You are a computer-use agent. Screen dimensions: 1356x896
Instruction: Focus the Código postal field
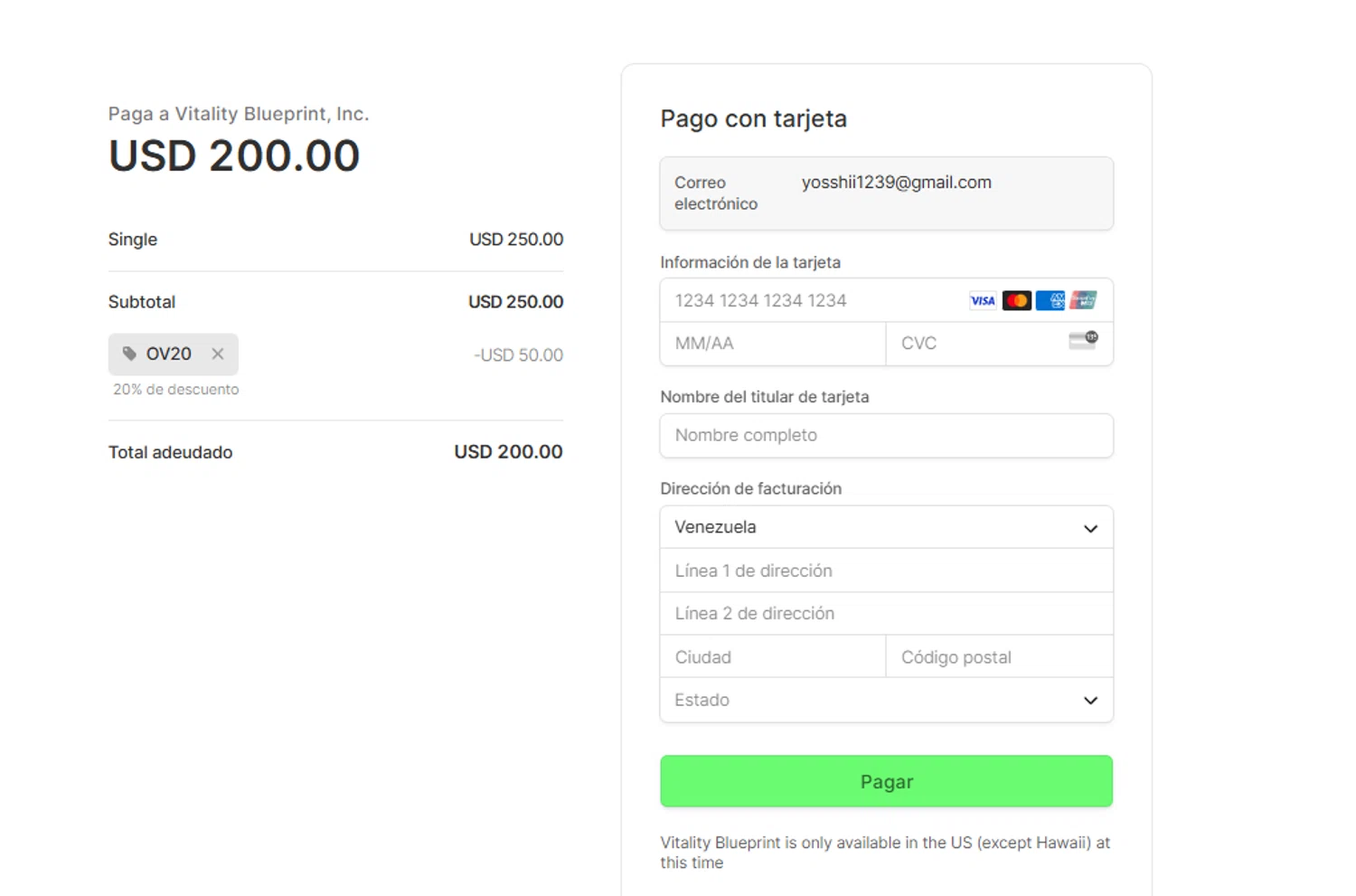[x=999, y=657]
